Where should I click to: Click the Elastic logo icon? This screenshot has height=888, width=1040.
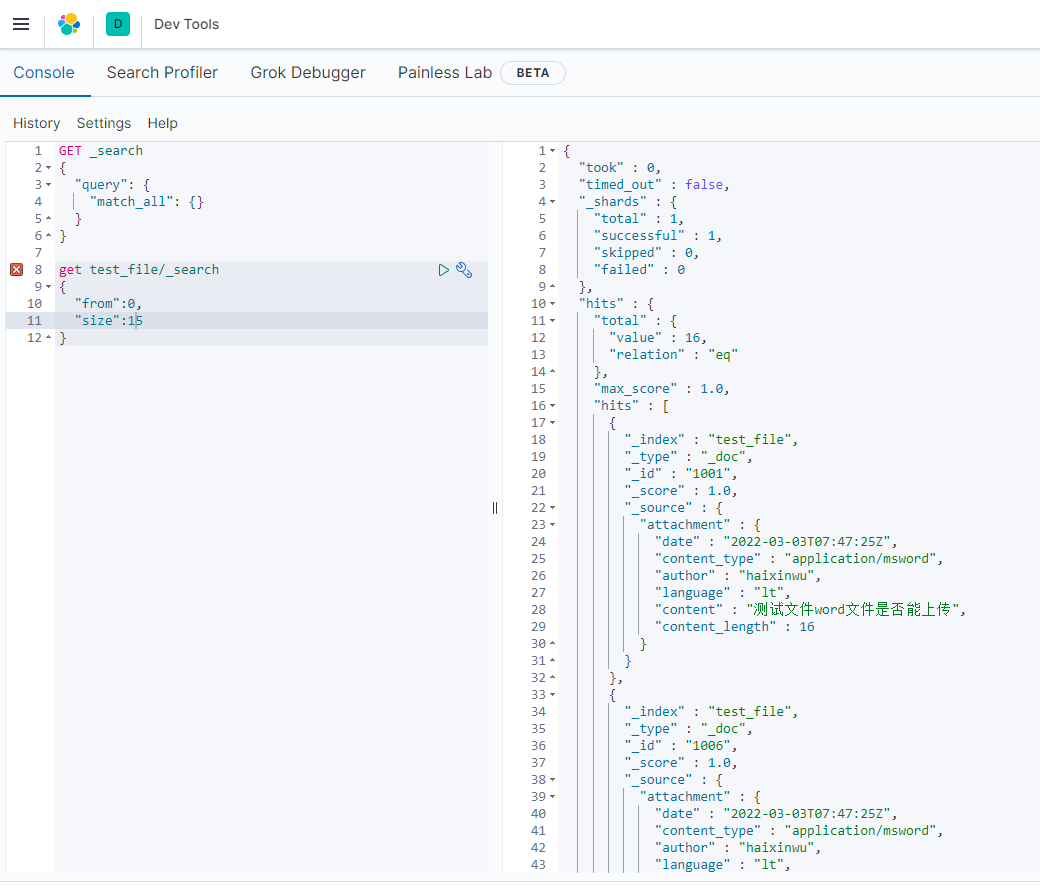pos(69,25)
